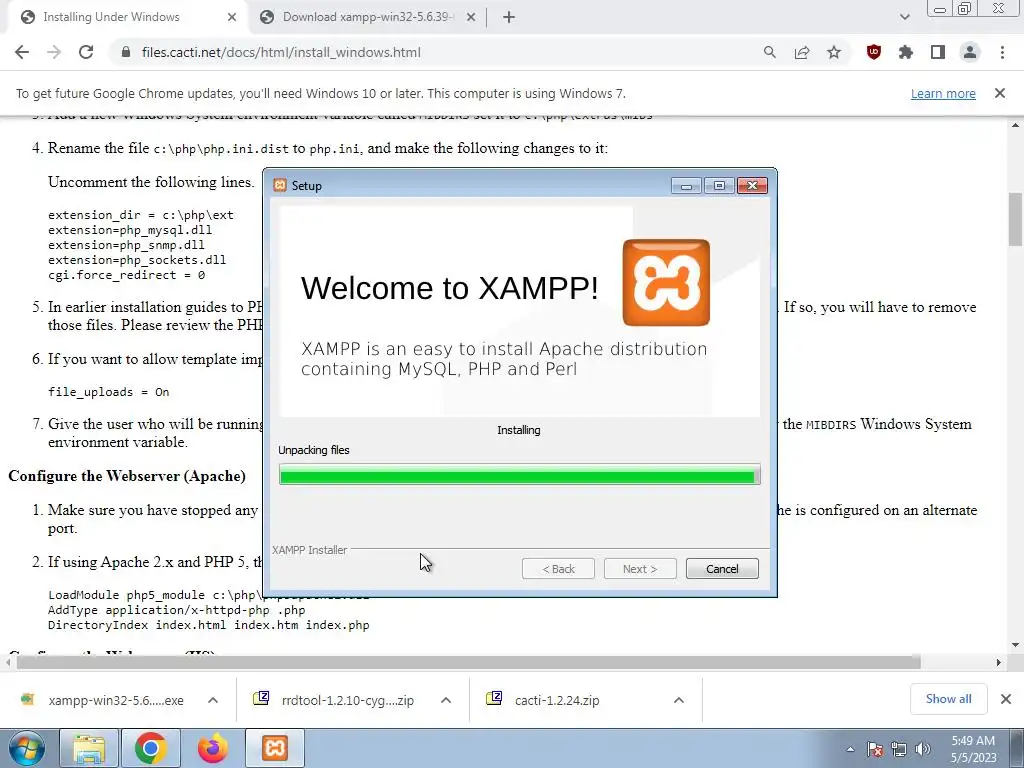Viewport: 1024px width, 768px height.
Task: Click the vertical page scrollbar thumb
Action: [1016, 219]
